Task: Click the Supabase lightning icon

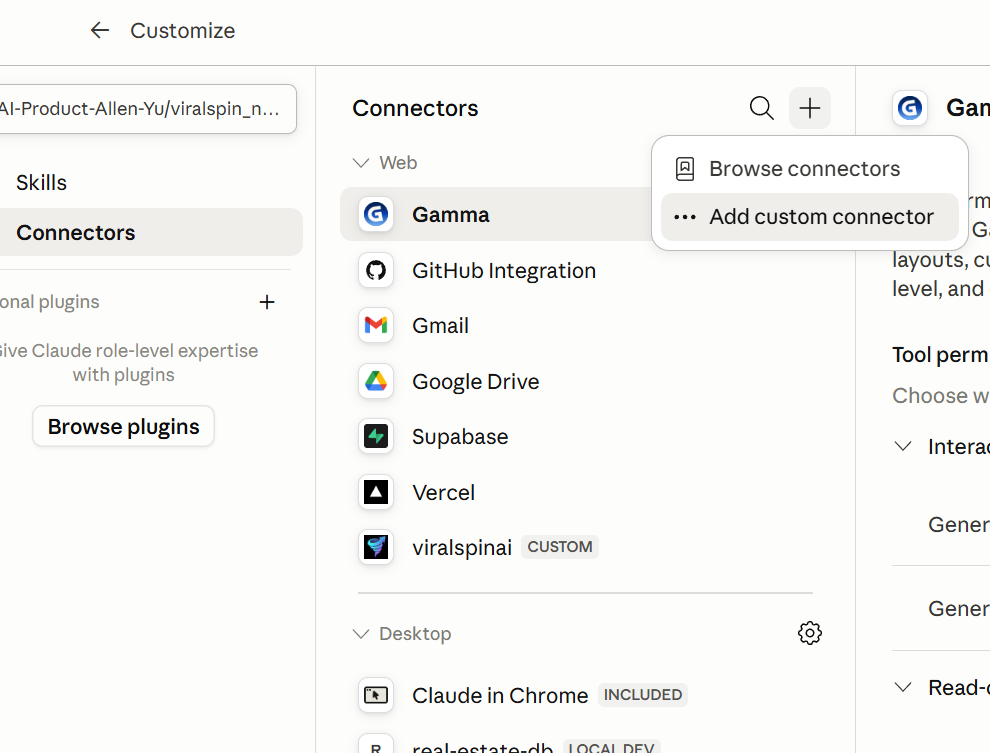Action: point(376,437)
